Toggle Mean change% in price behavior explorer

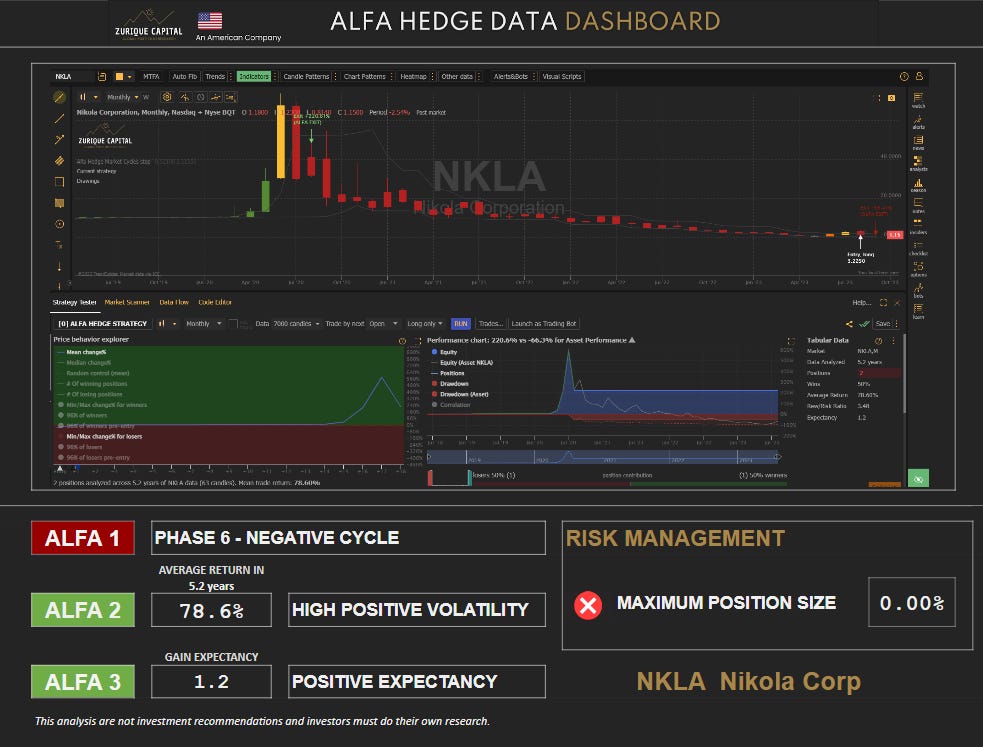[81, 352]
